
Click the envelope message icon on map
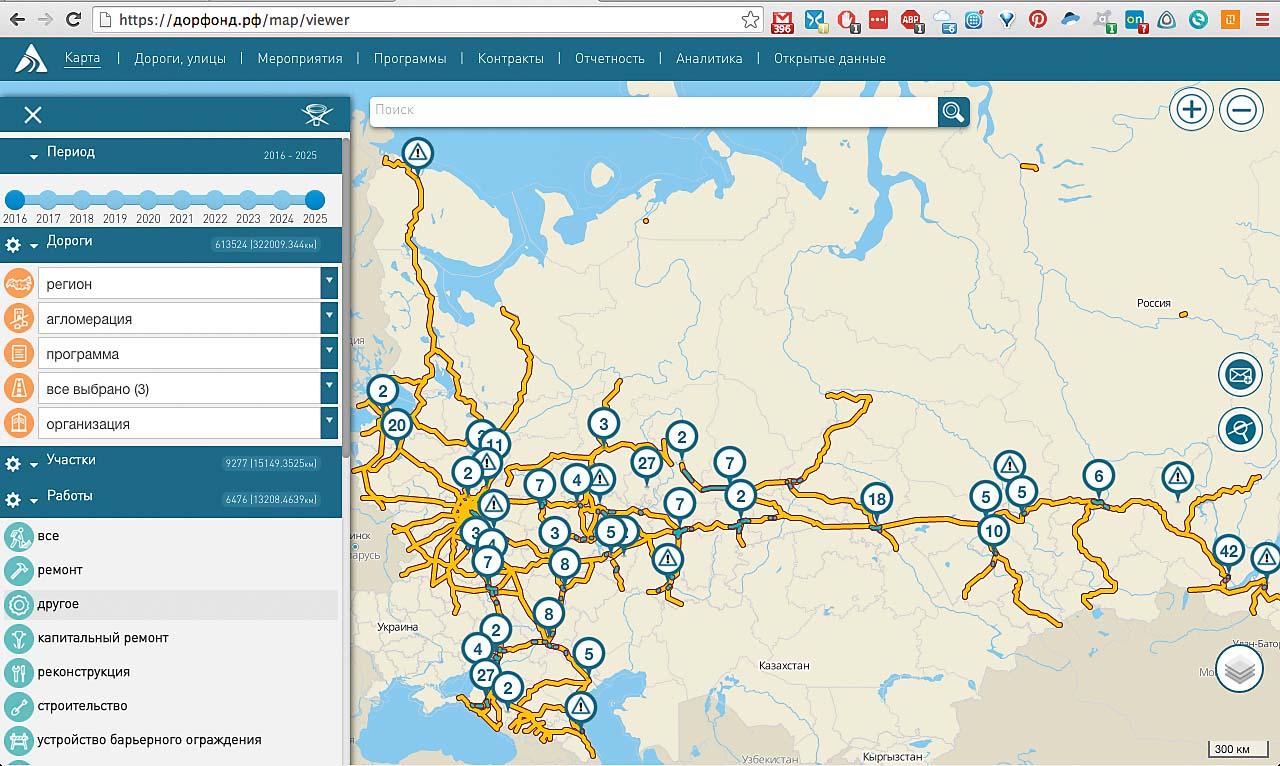1240,375
